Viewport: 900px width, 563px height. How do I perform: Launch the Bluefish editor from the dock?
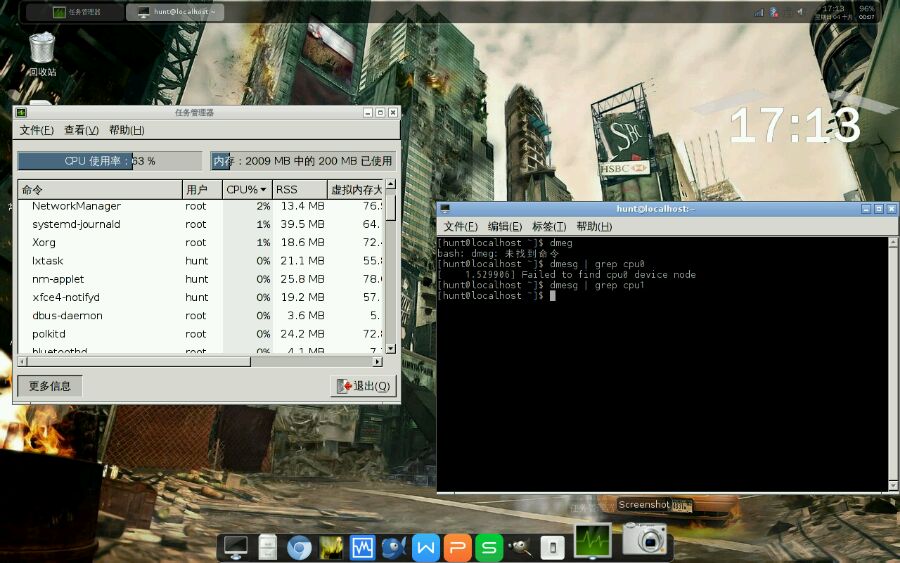[394, 547]
